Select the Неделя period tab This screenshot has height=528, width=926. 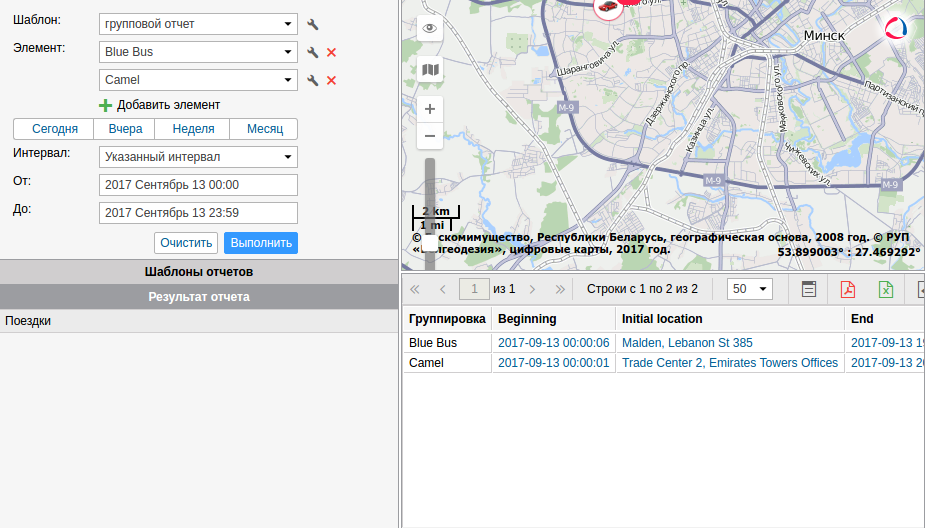pyautogui.click(x=193, y=129)
